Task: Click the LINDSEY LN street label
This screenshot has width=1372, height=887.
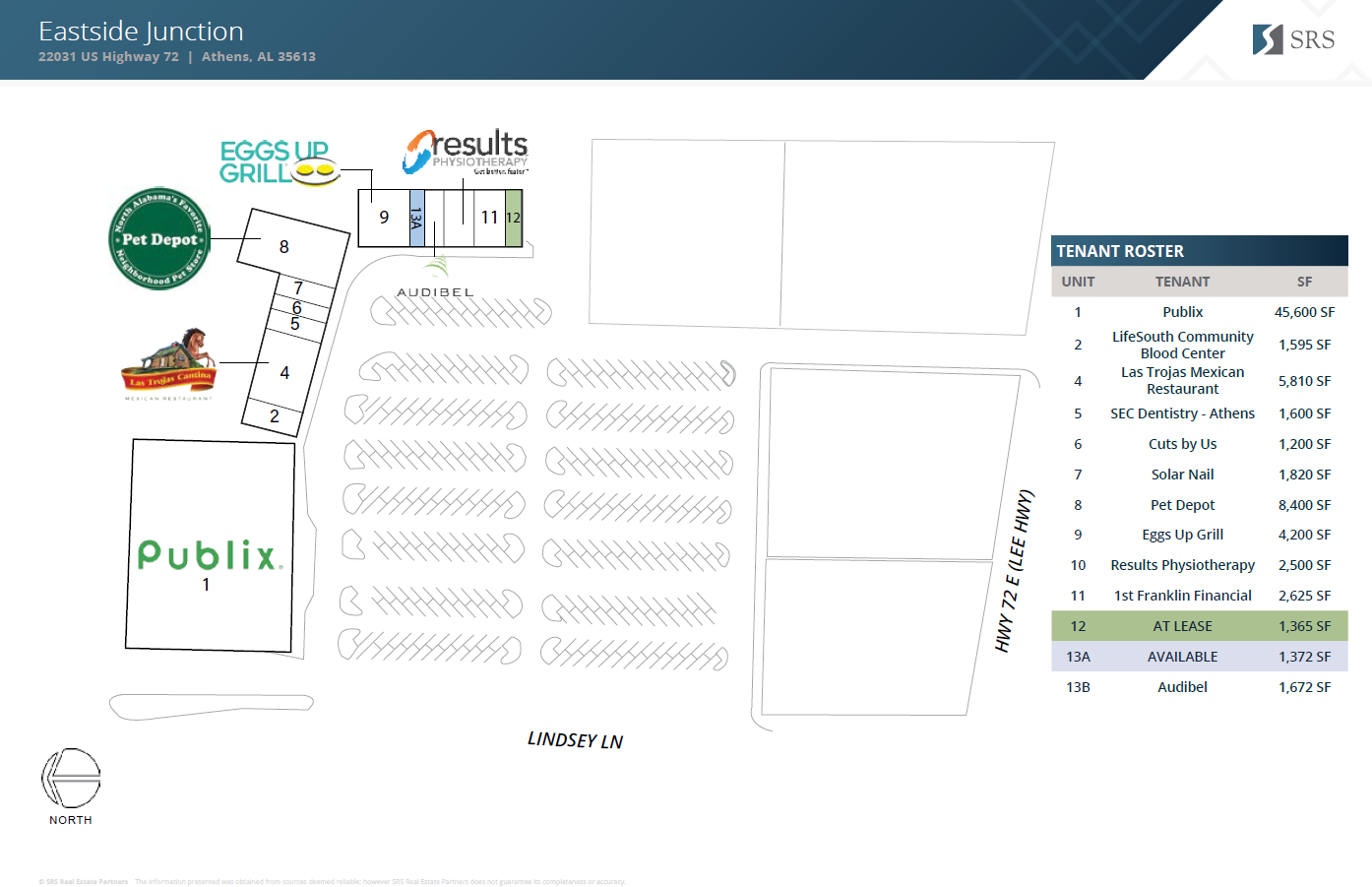Action: 575,740
